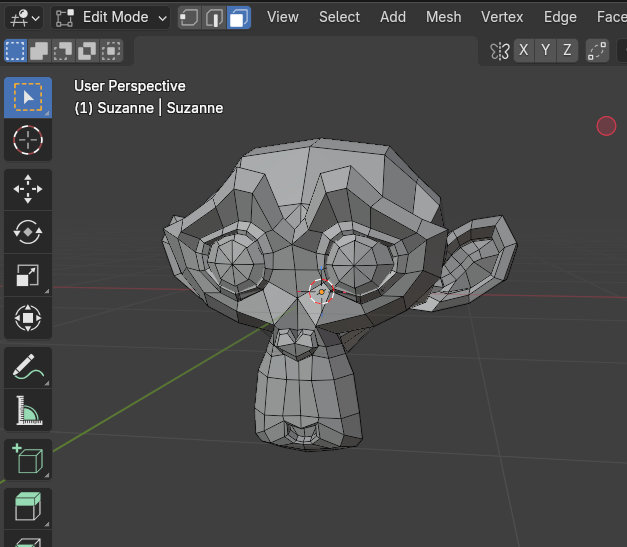Activate the Select Box tool

pyautogui.click(x=28, y=97)
